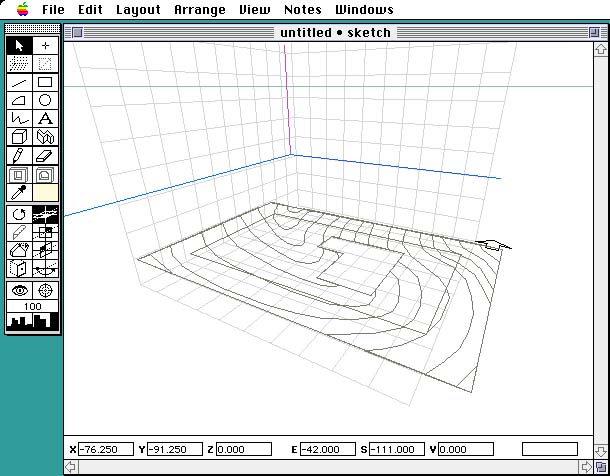This screenshot has width=610, height=476.
Task: Toggle the target crosshair view icon
Action: coord(46,290)
